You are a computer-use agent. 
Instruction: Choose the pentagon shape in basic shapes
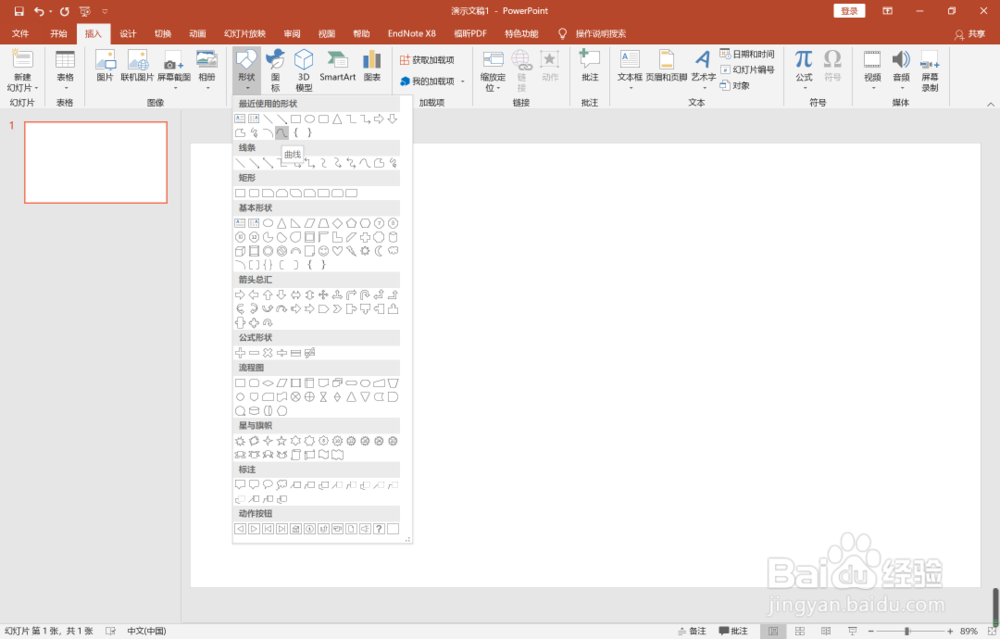click(x=351, y=223)
